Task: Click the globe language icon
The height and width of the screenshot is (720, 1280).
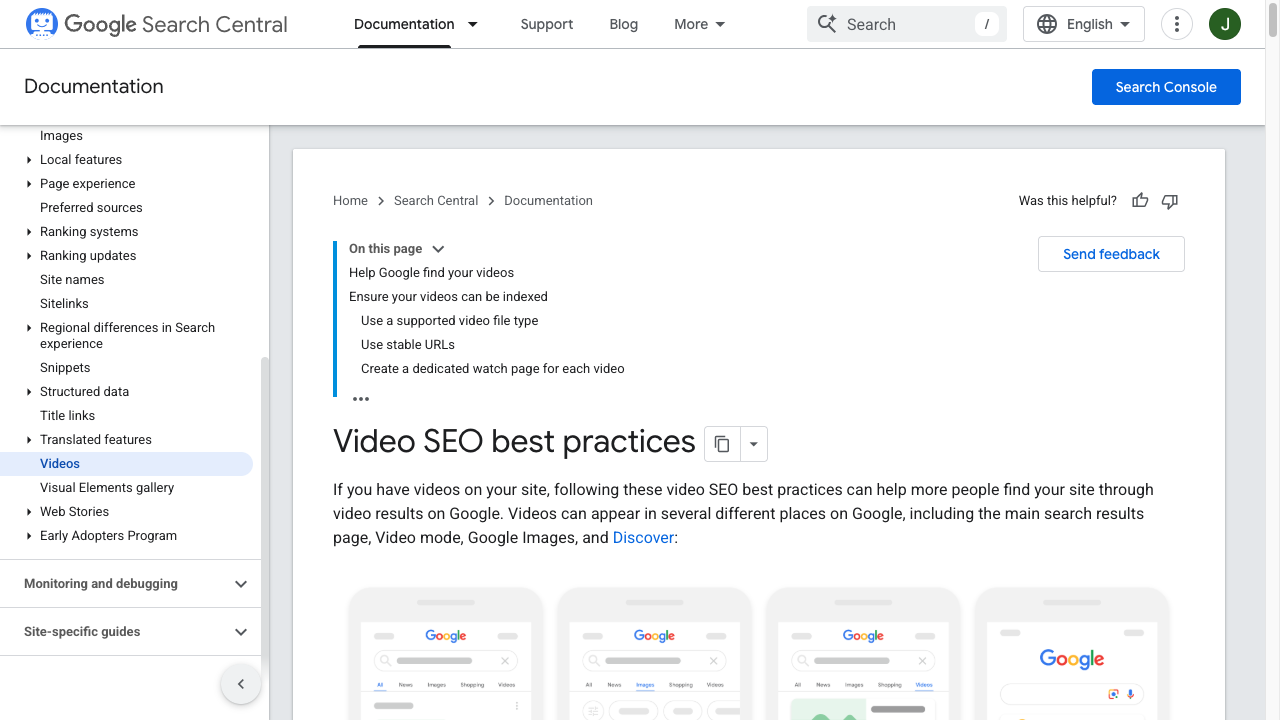Action: 1047,24
